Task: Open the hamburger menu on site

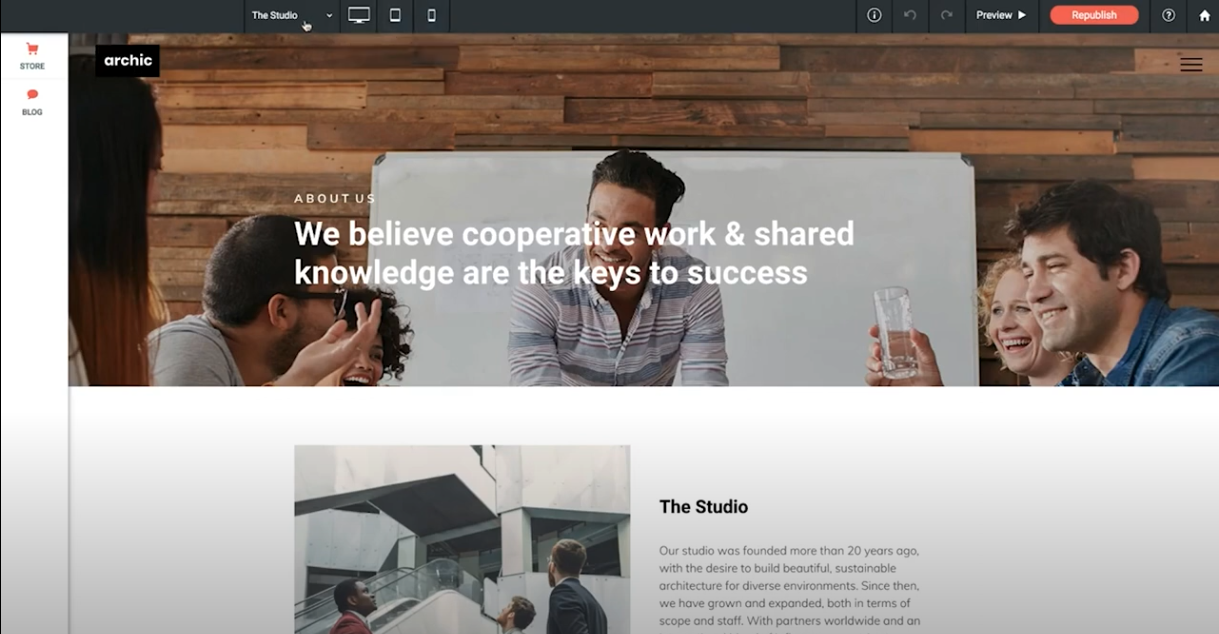Action: (1191, 64)
